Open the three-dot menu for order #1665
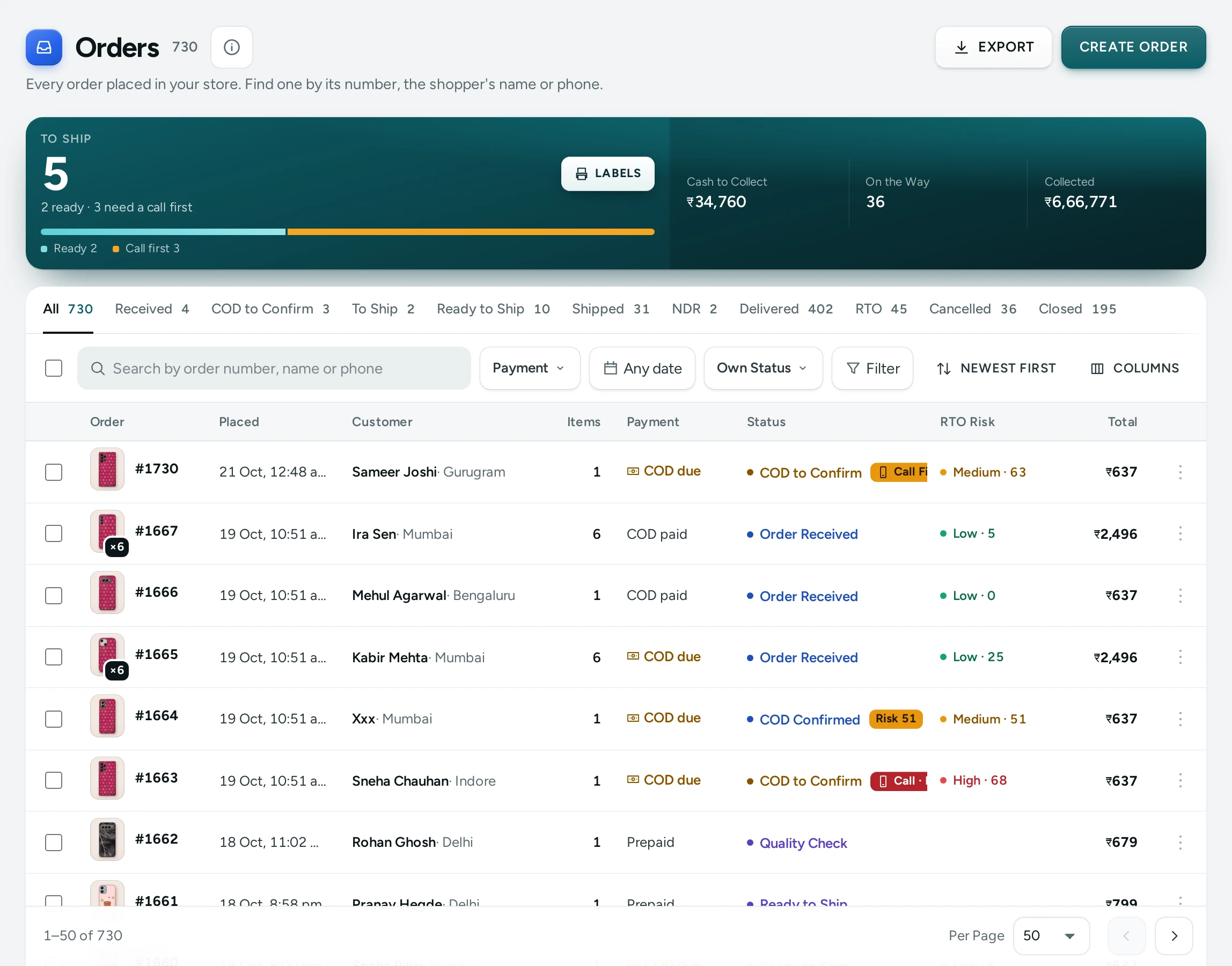 point(1180,657)
